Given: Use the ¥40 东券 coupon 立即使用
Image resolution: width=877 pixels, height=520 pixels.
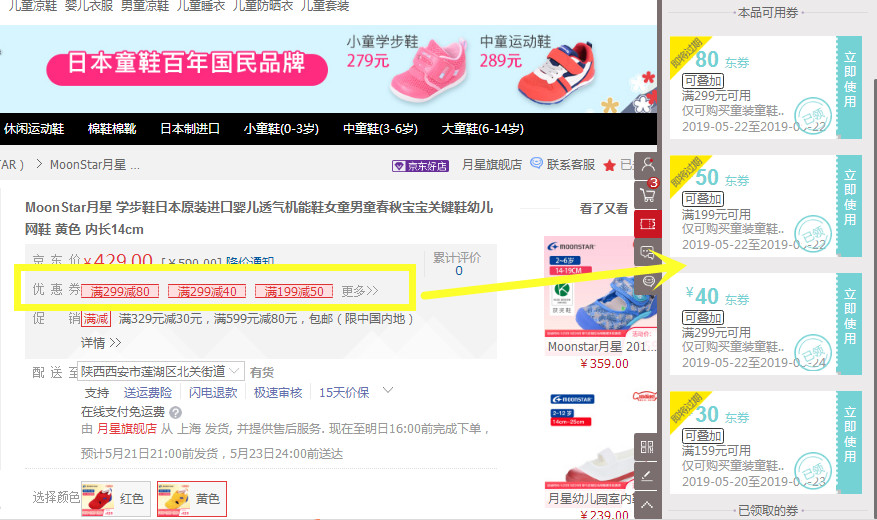Looking at the screenshot, I should (850, 324).
